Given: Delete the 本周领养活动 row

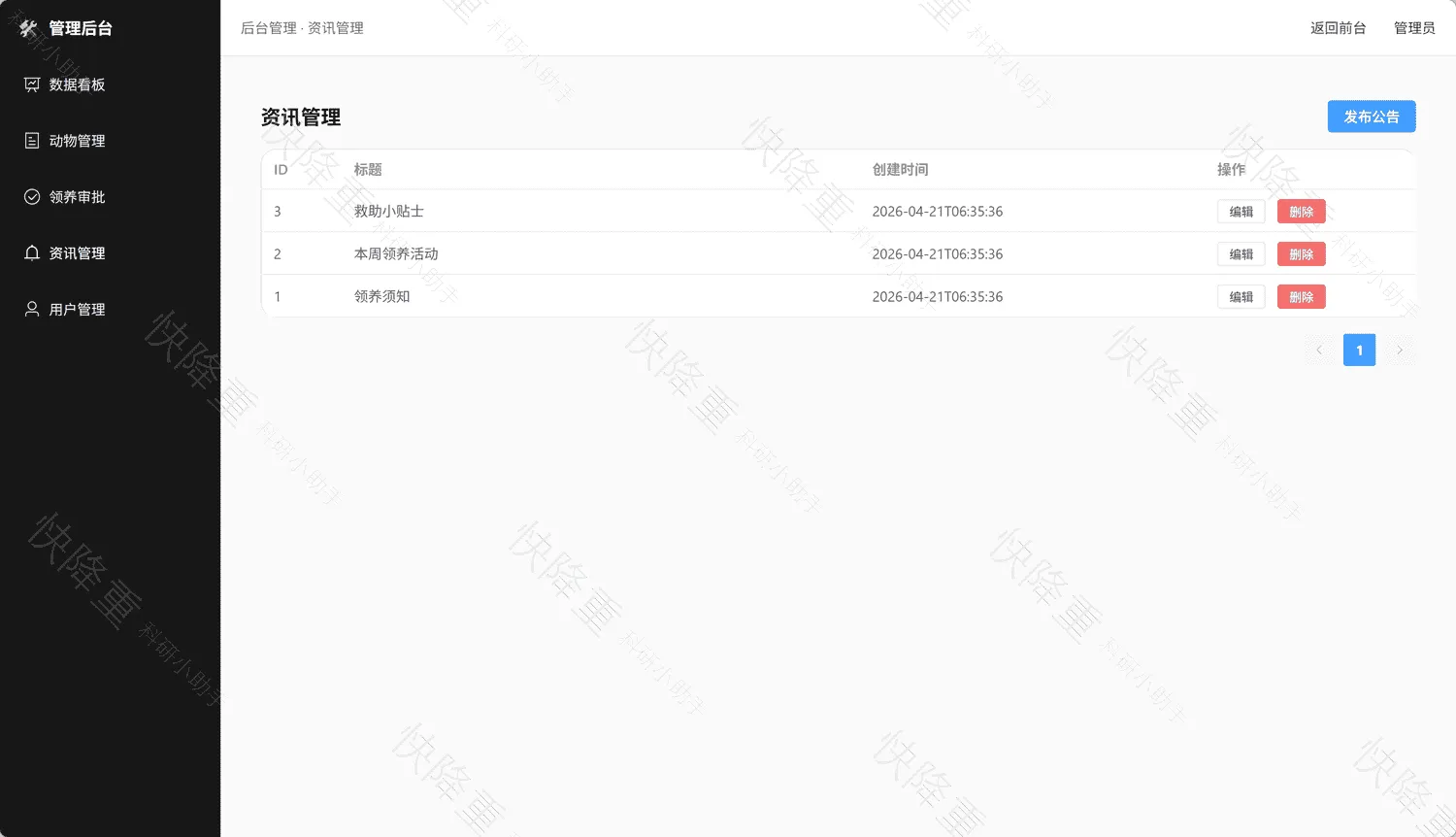Looking at the screenshot, I should (x=1302, y=254).
